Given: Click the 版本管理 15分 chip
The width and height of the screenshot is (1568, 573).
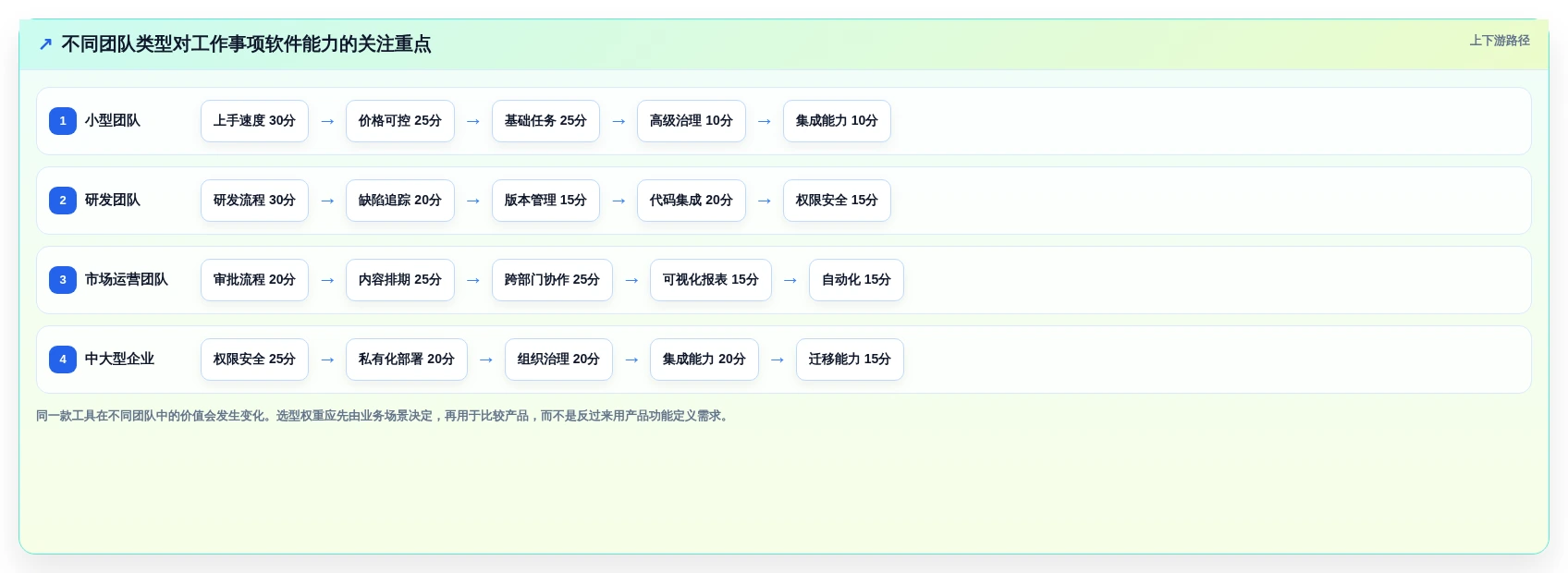Looking at the screenshot, I should [x=545, y=201].
